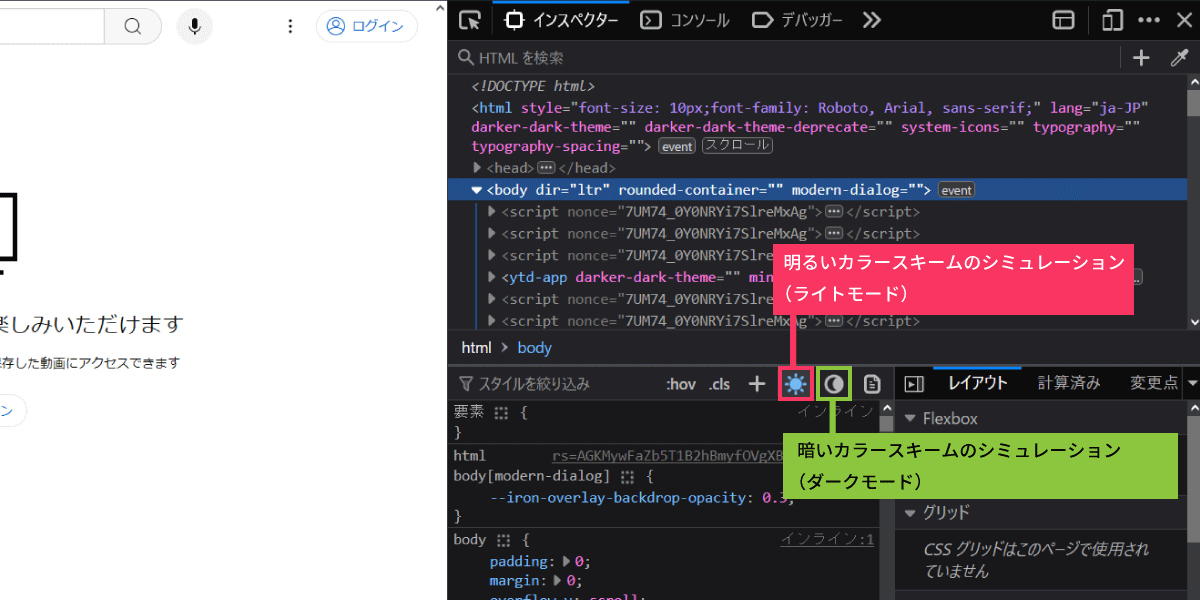
Task: Click the body[modern-dialog] selector text
Action: (531, 476)
